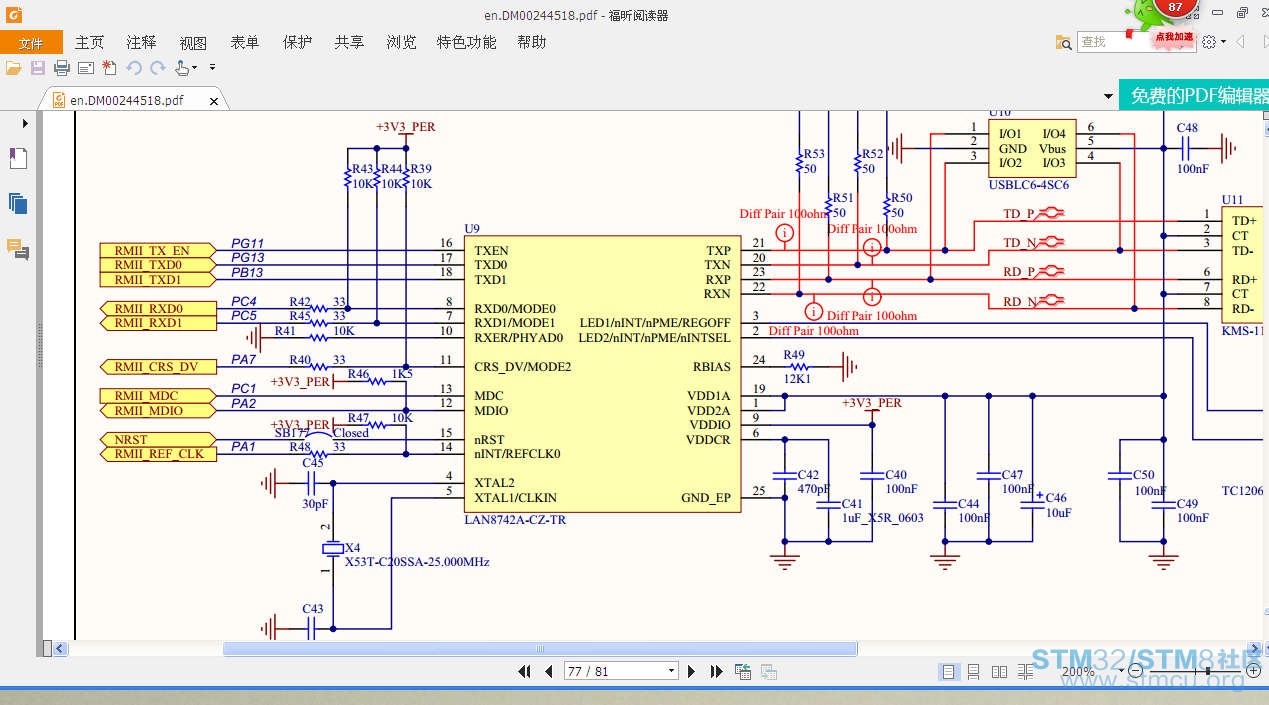This screenshot has width=1269, height=705.
Task: Switch to the 保护 ribbon tab
Action: click(x=297, y=42)
